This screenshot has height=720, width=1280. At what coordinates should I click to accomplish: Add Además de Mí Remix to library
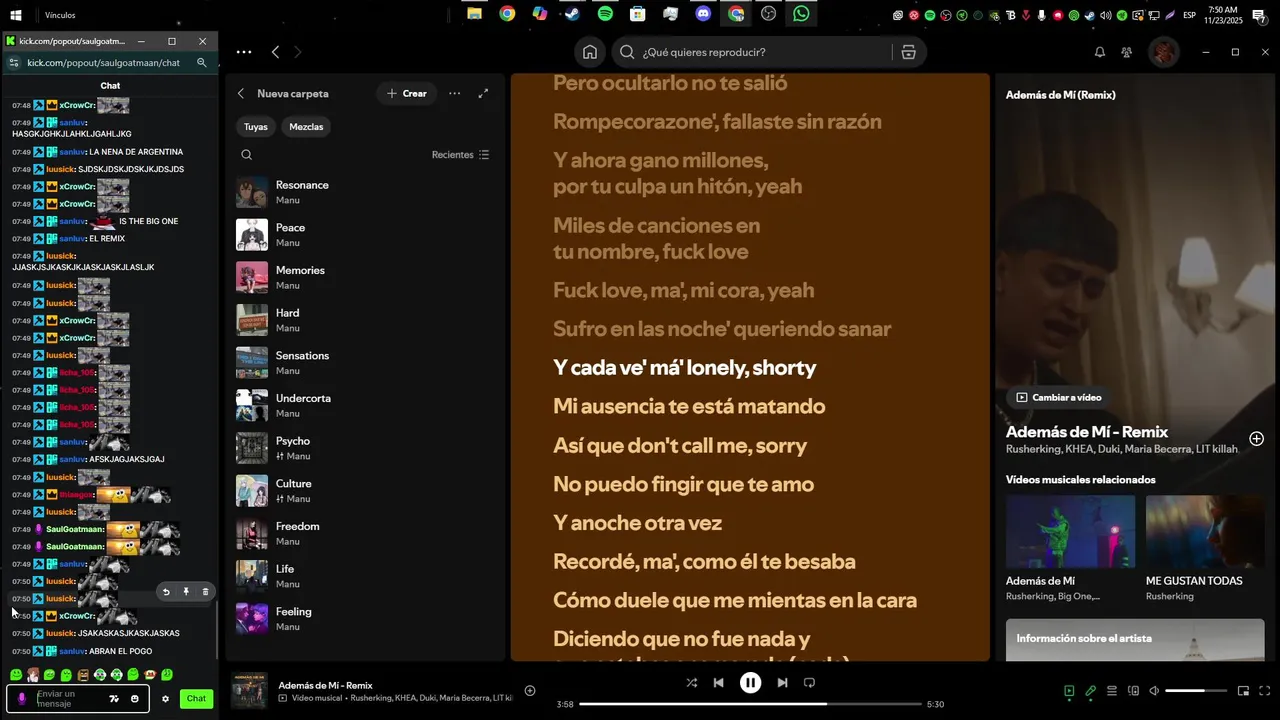coord(1256,439)
